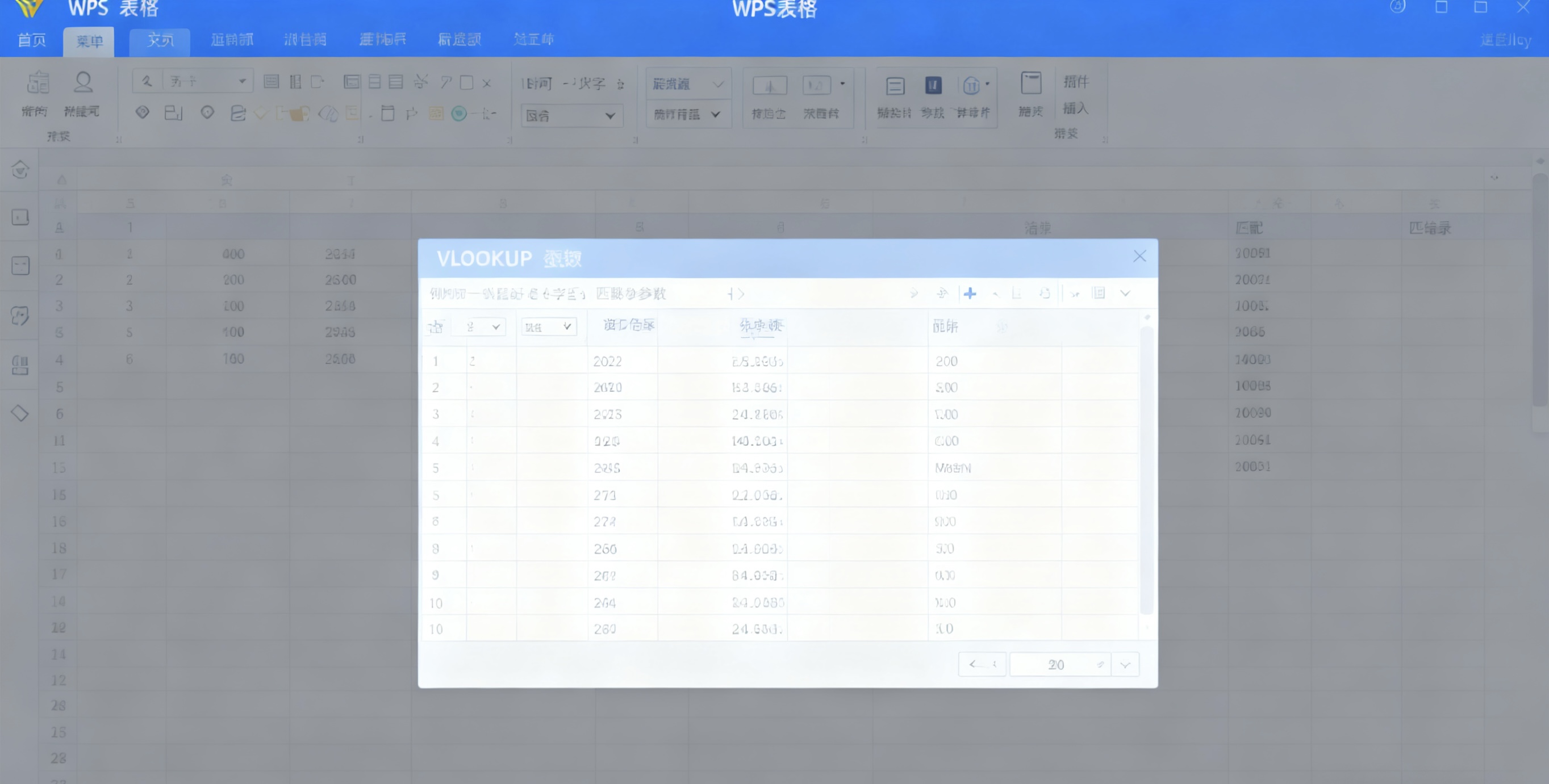Click the magnifier icon beside font box

click(x=147, y=81)
